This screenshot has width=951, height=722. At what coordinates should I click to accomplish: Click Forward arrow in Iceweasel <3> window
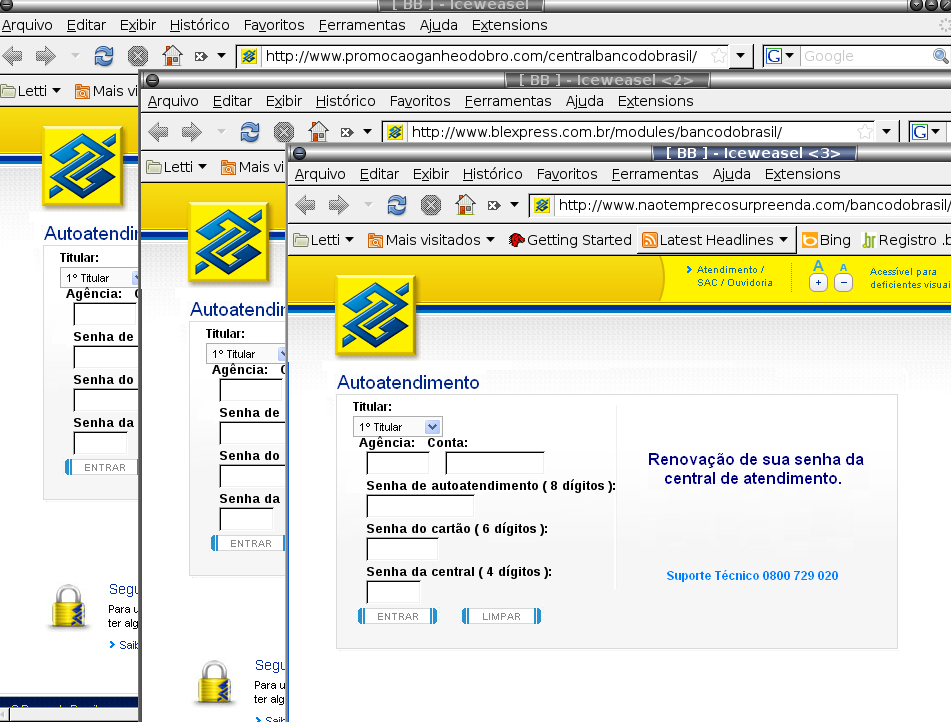pyautogui.click(x=338, y=205)
